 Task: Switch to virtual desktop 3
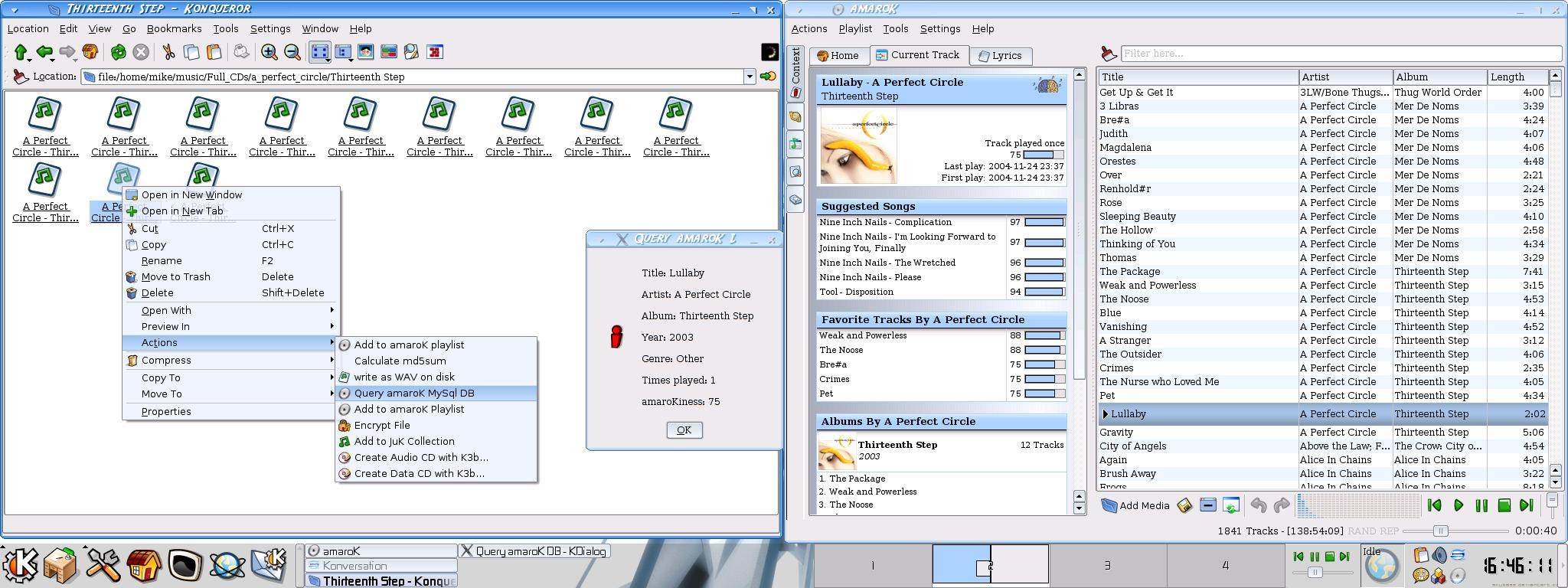[x=1107, y=565]
